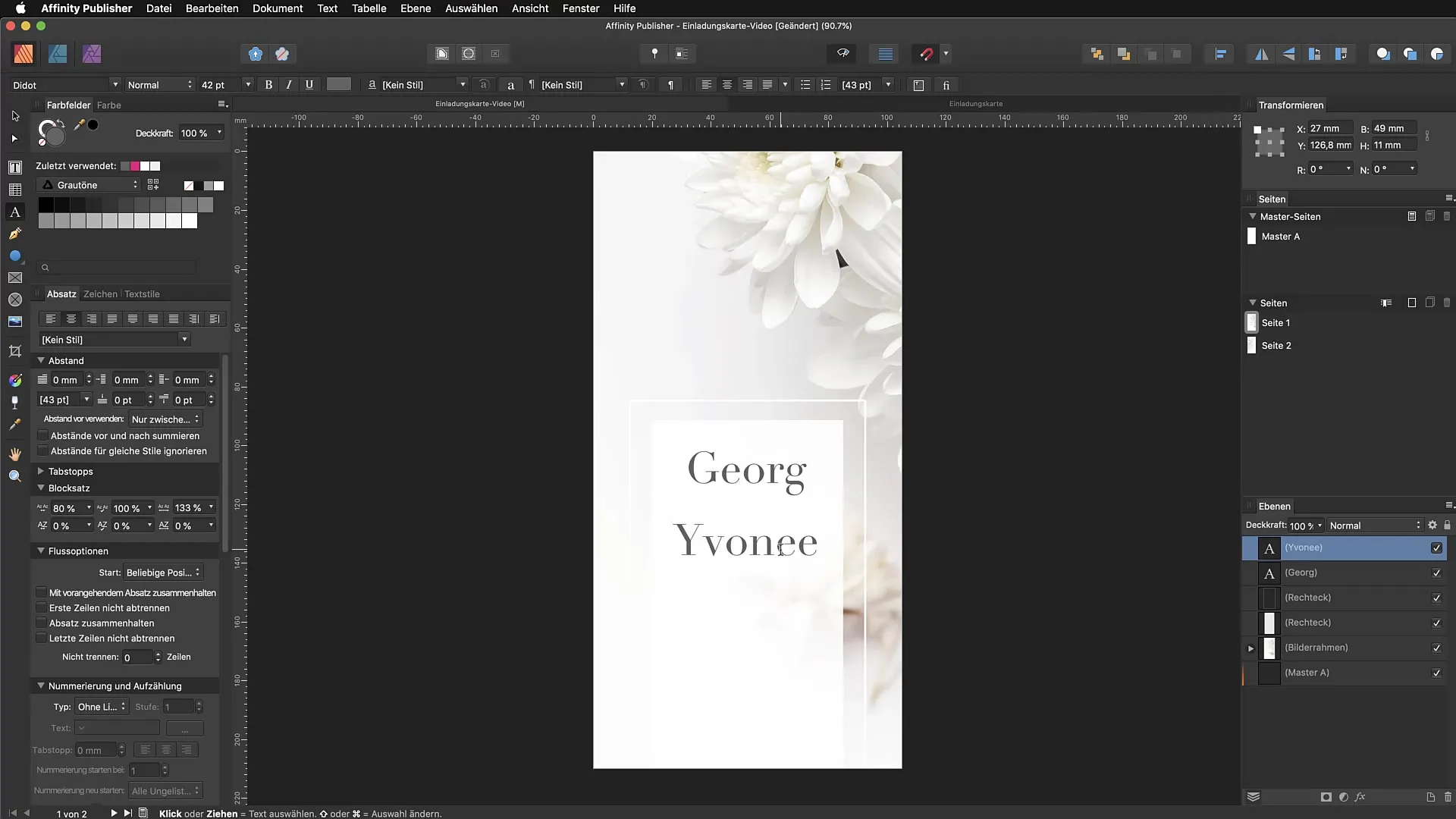Open the Ebenen blend mode Normal dropdown
This screenshot has width=1456, height=819.
point(1375,526)
